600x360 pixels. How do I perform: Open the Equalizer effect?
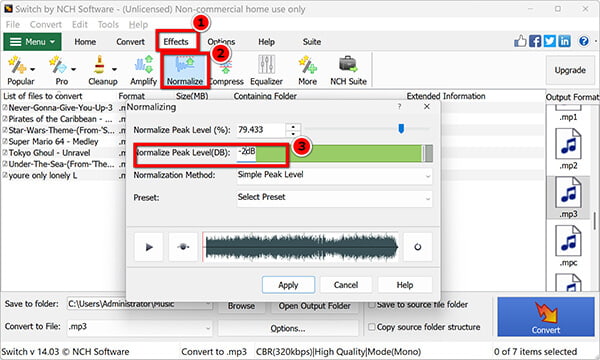coord(266,71)
